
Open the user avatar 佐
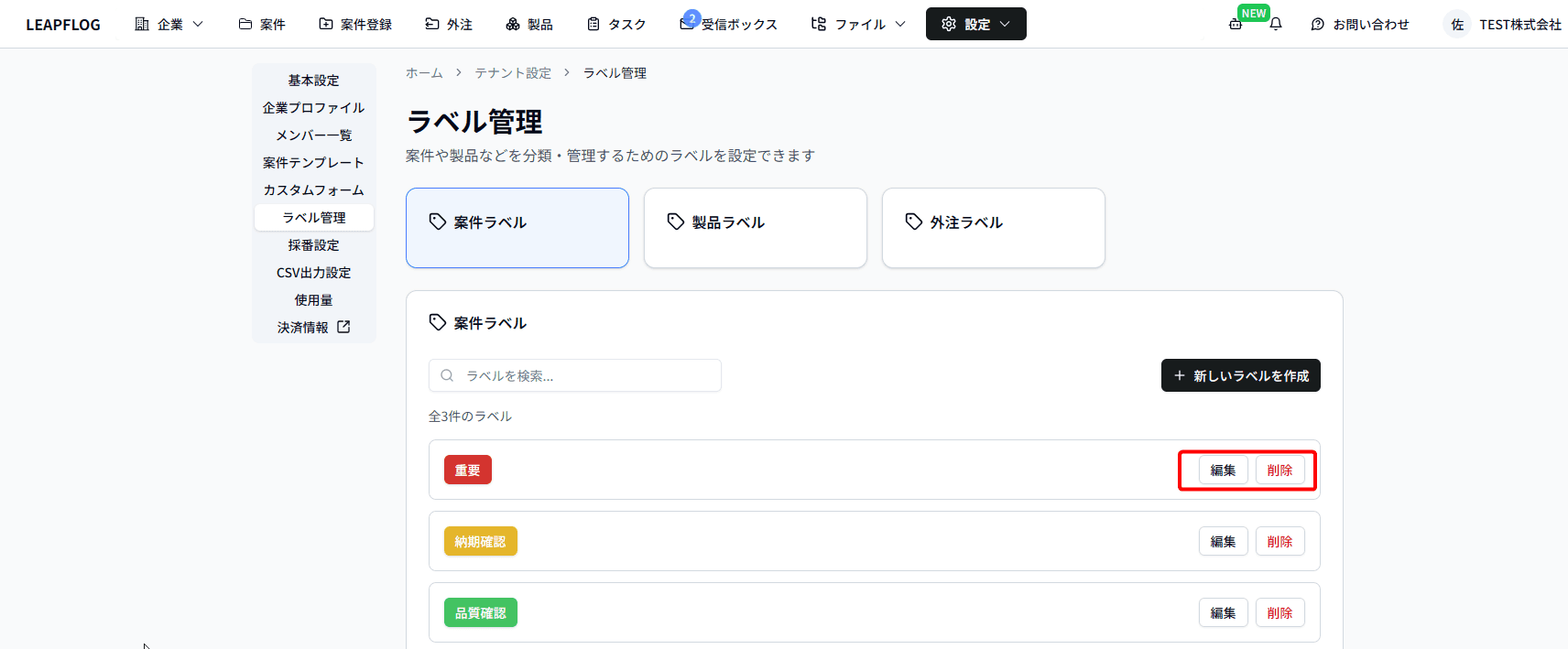[1457, 25]
